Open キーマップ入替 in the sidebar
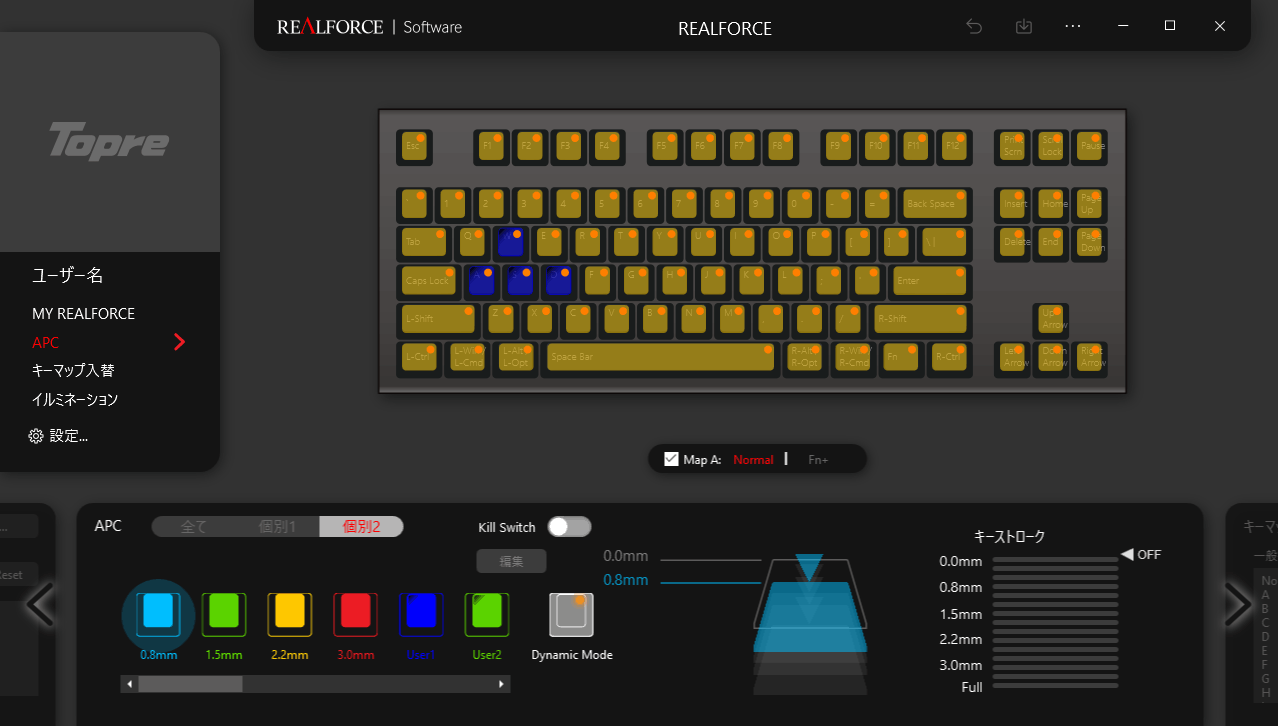The height and width of the screenshot is (726, 1278). [x=73, y=371]
